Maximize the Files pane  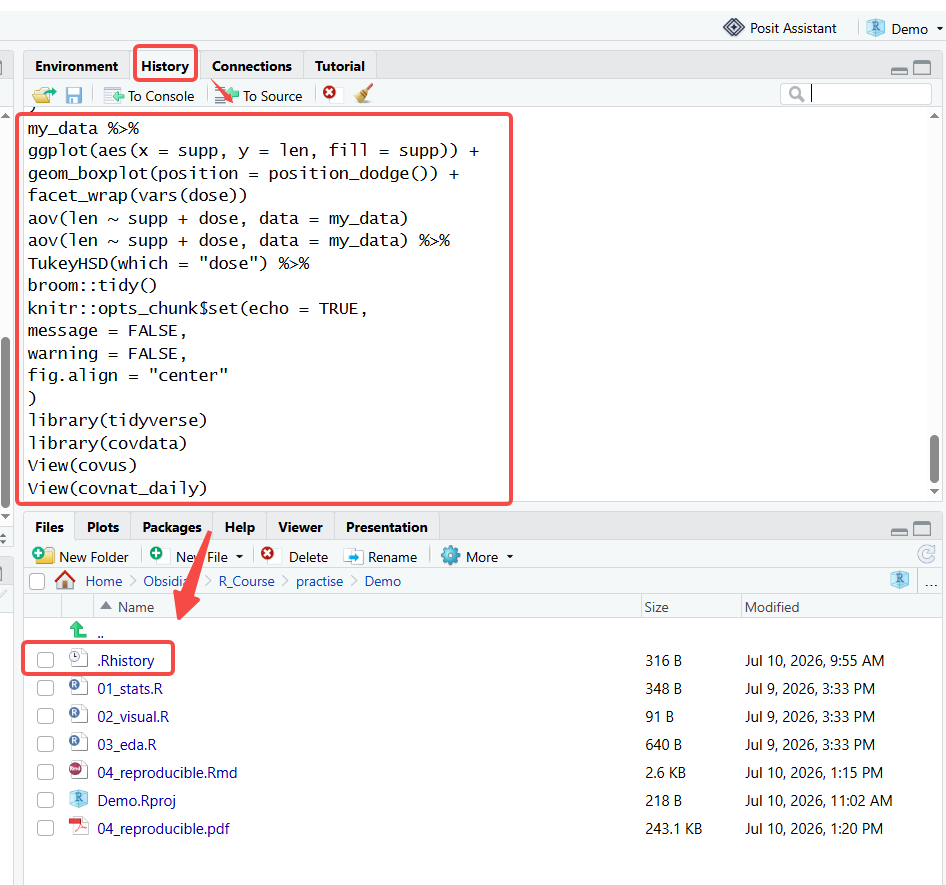922,529
